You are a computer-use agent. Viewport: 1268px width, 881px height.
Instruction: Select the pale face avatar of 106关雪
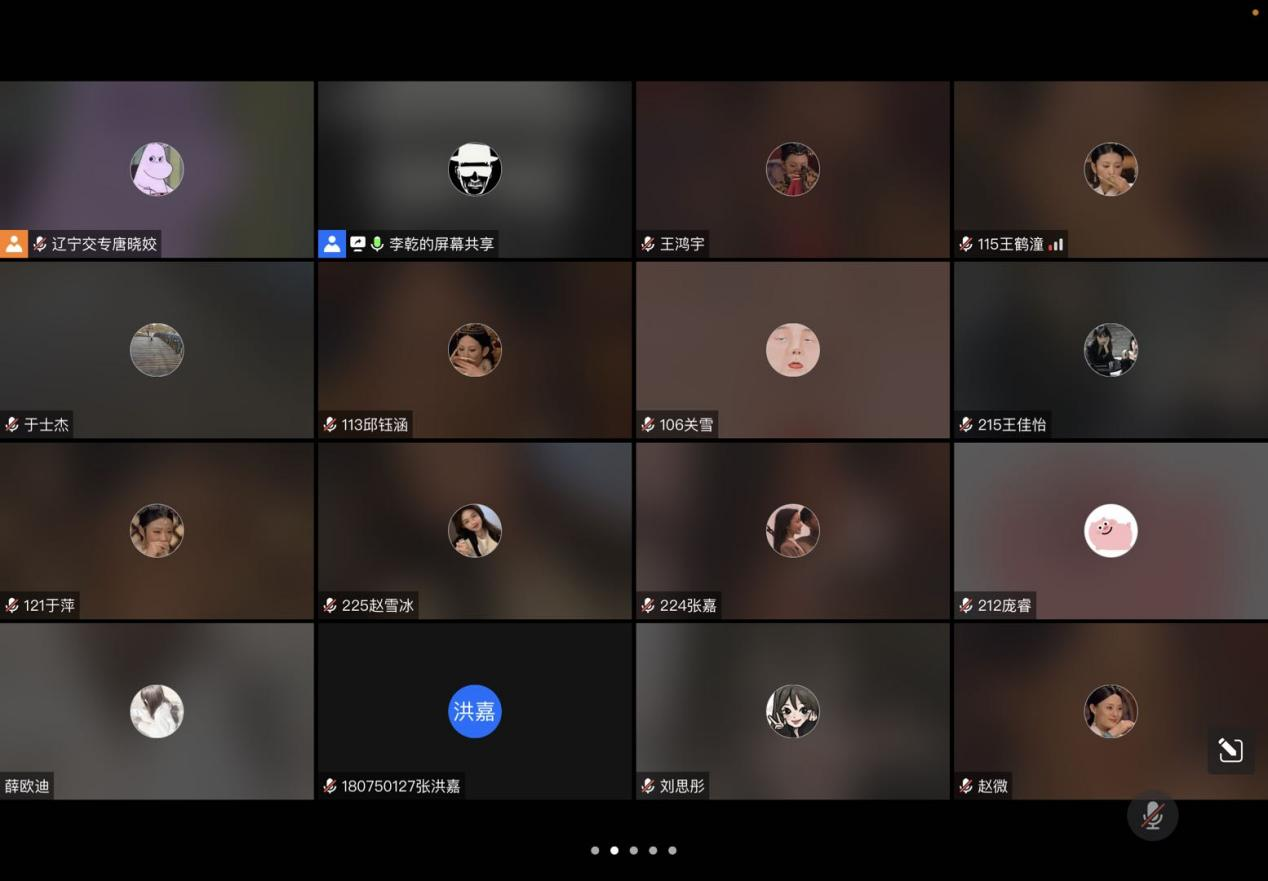[793, 350]
